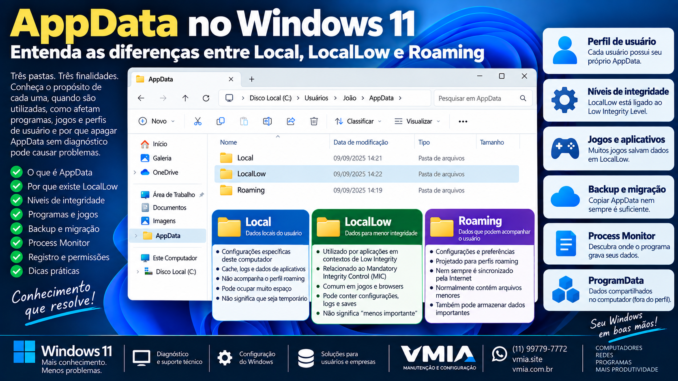
Task: Click the Delete trash icon
Action: 314,122
